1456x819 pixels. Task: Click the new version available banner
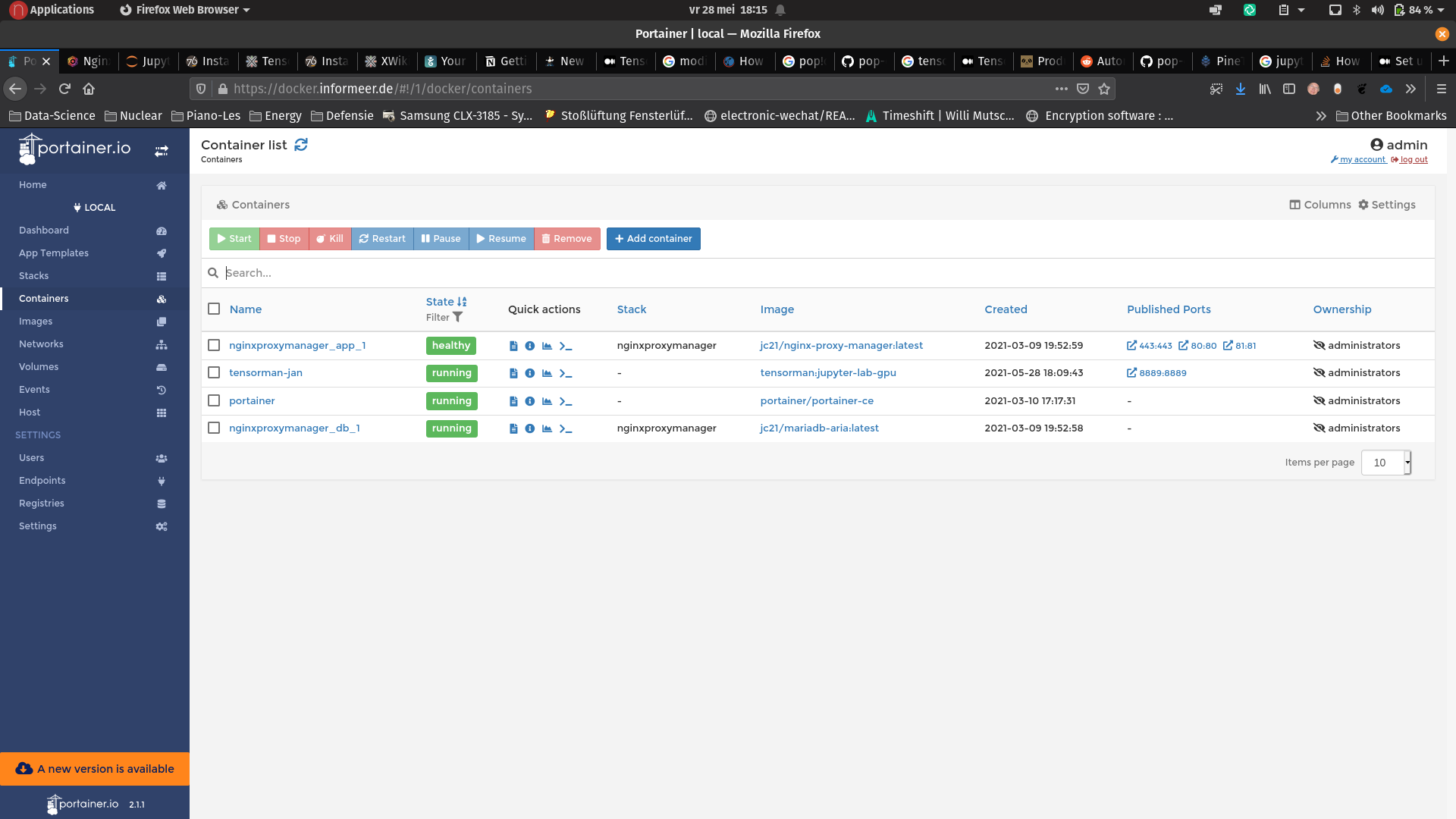(95, 769)
